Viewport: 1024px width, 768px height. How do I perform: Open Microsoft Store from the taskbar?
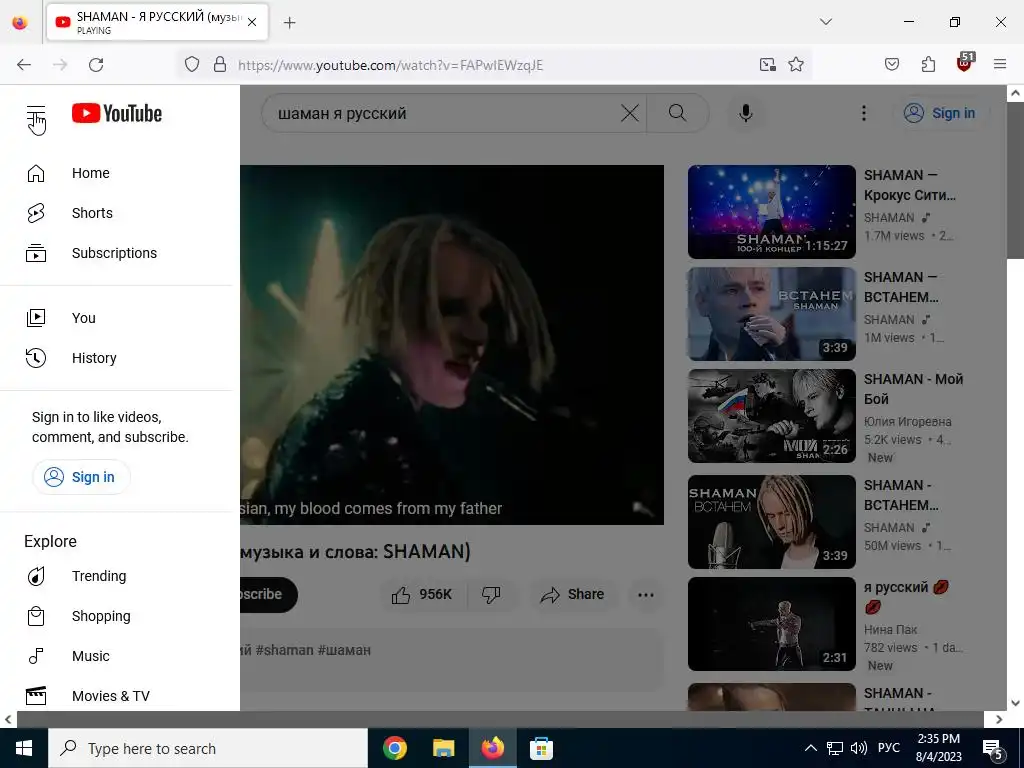[541, 748]
